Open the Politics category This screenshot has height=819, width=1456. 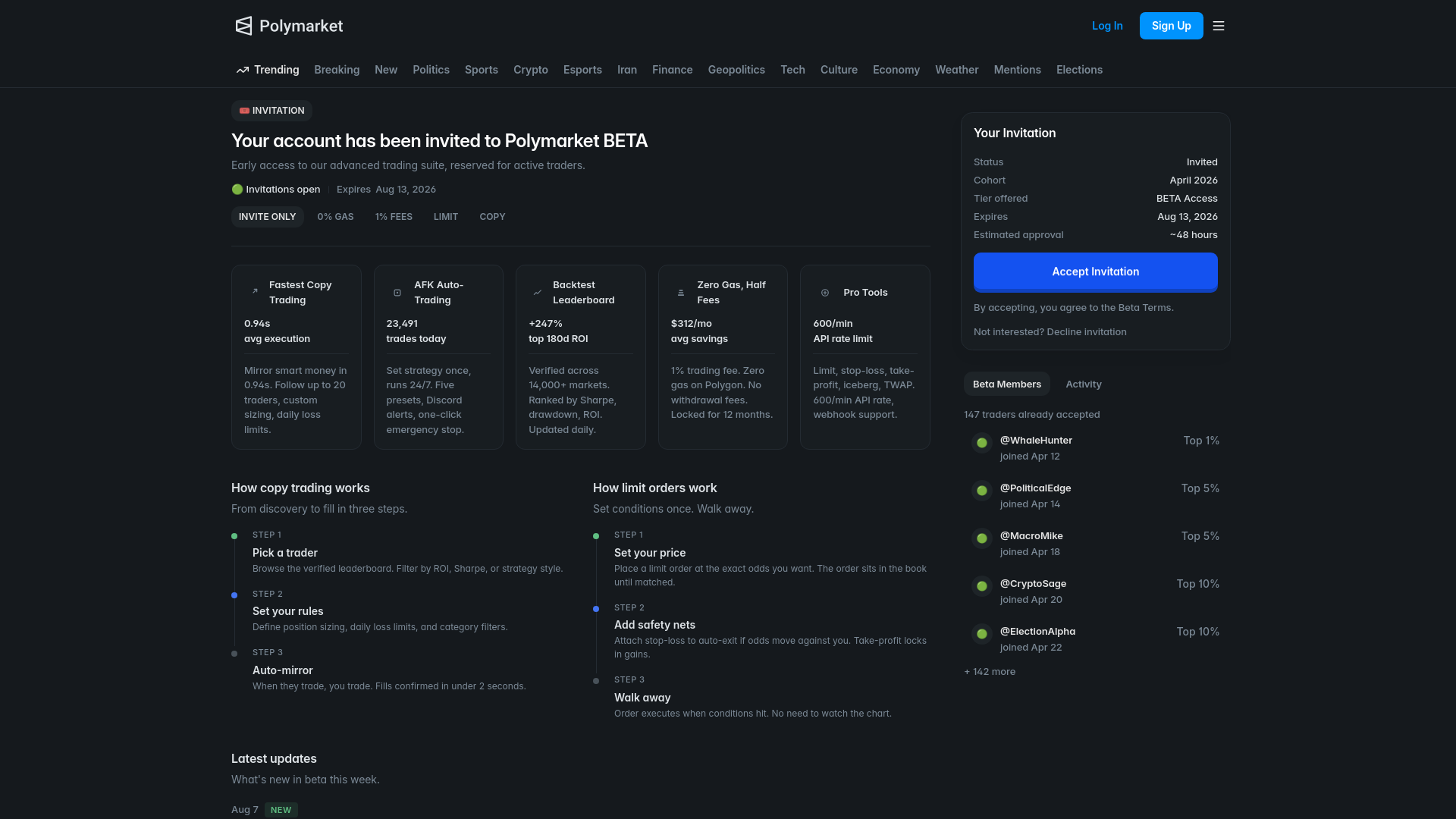pyautogui.click(x=431, y=70)
